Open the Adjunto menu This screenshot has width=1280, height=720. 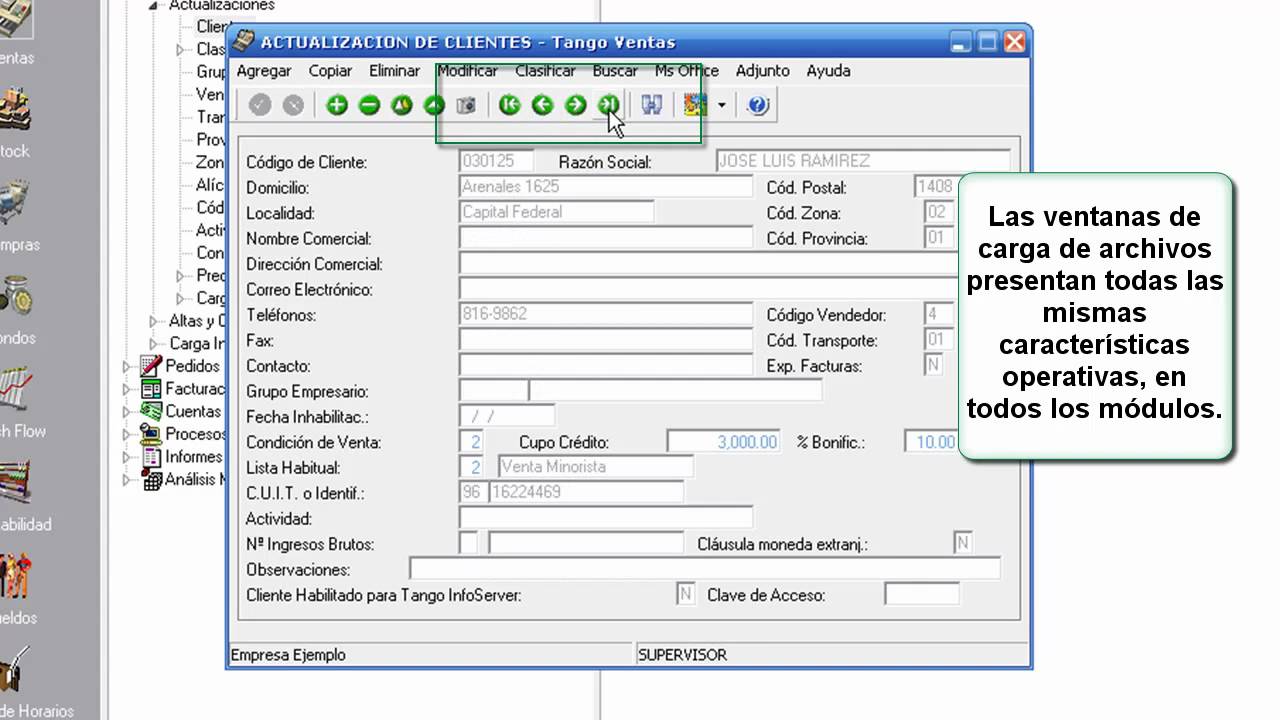pos(763,71)
